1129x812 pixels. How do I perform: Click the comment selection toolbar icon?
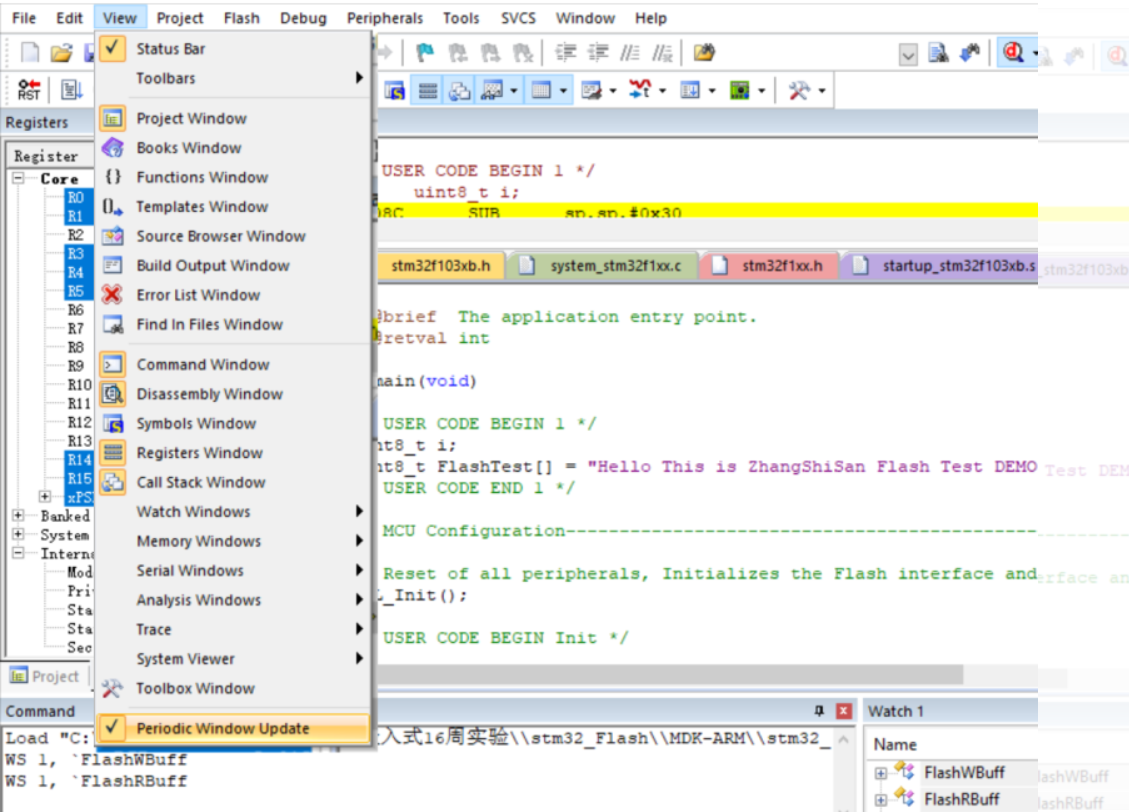coord(630,53)
